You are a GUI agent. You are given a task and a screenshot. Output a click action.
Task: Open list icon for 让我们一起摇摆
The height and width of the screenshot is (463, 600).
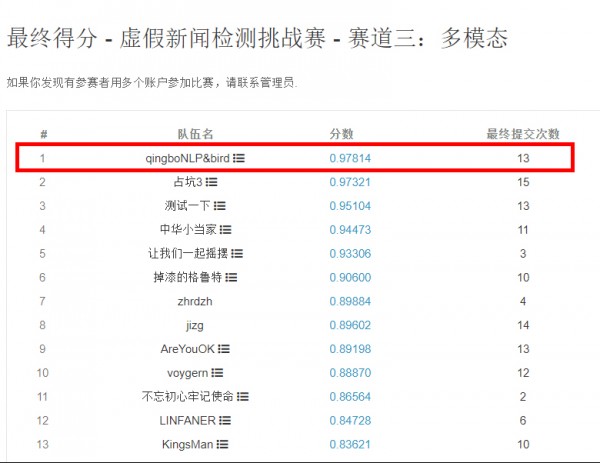237,253
